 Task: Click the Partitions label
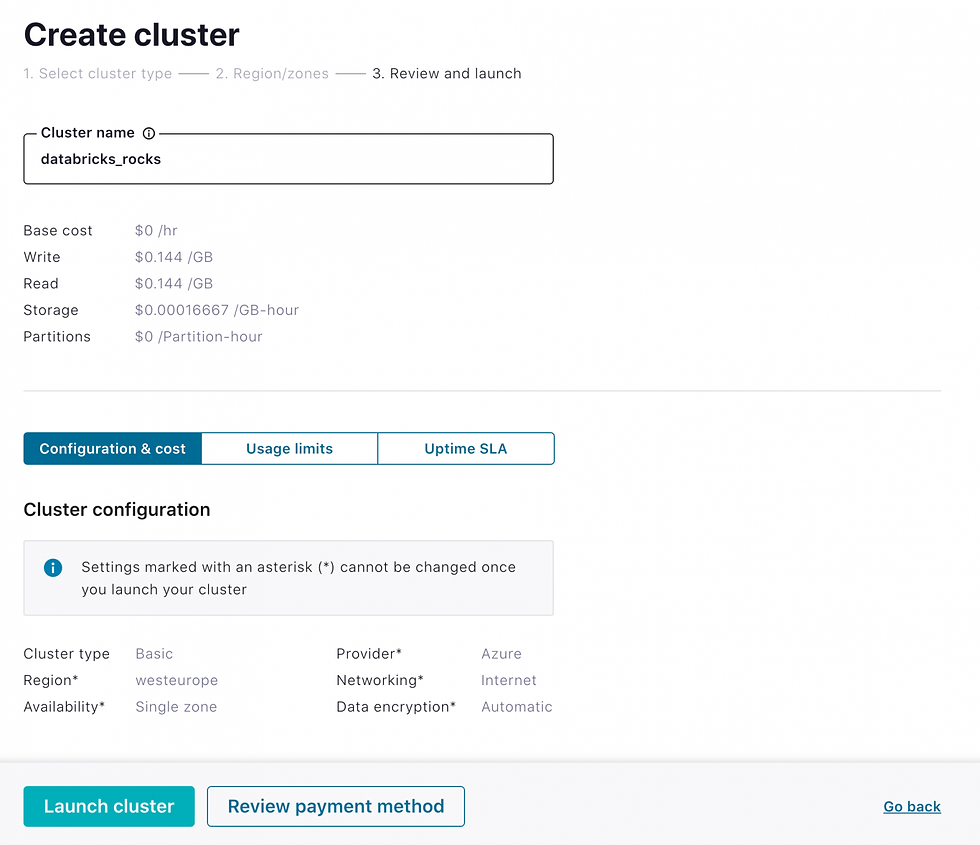click(57, 336)
